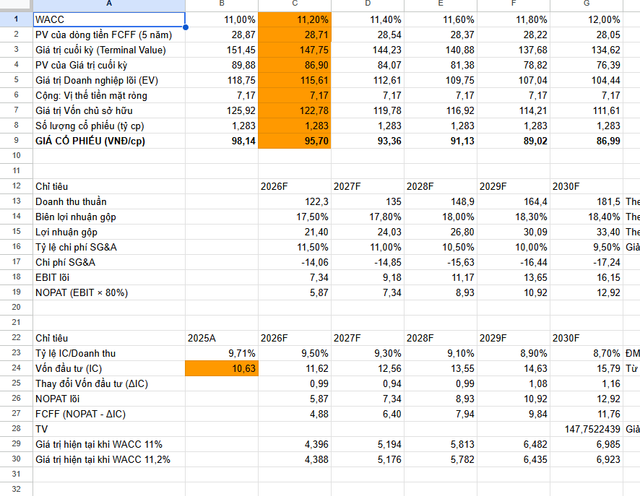
Task: Click the 'Chỉ tiêu' label in row 22
Action: [x=51, y=338]
